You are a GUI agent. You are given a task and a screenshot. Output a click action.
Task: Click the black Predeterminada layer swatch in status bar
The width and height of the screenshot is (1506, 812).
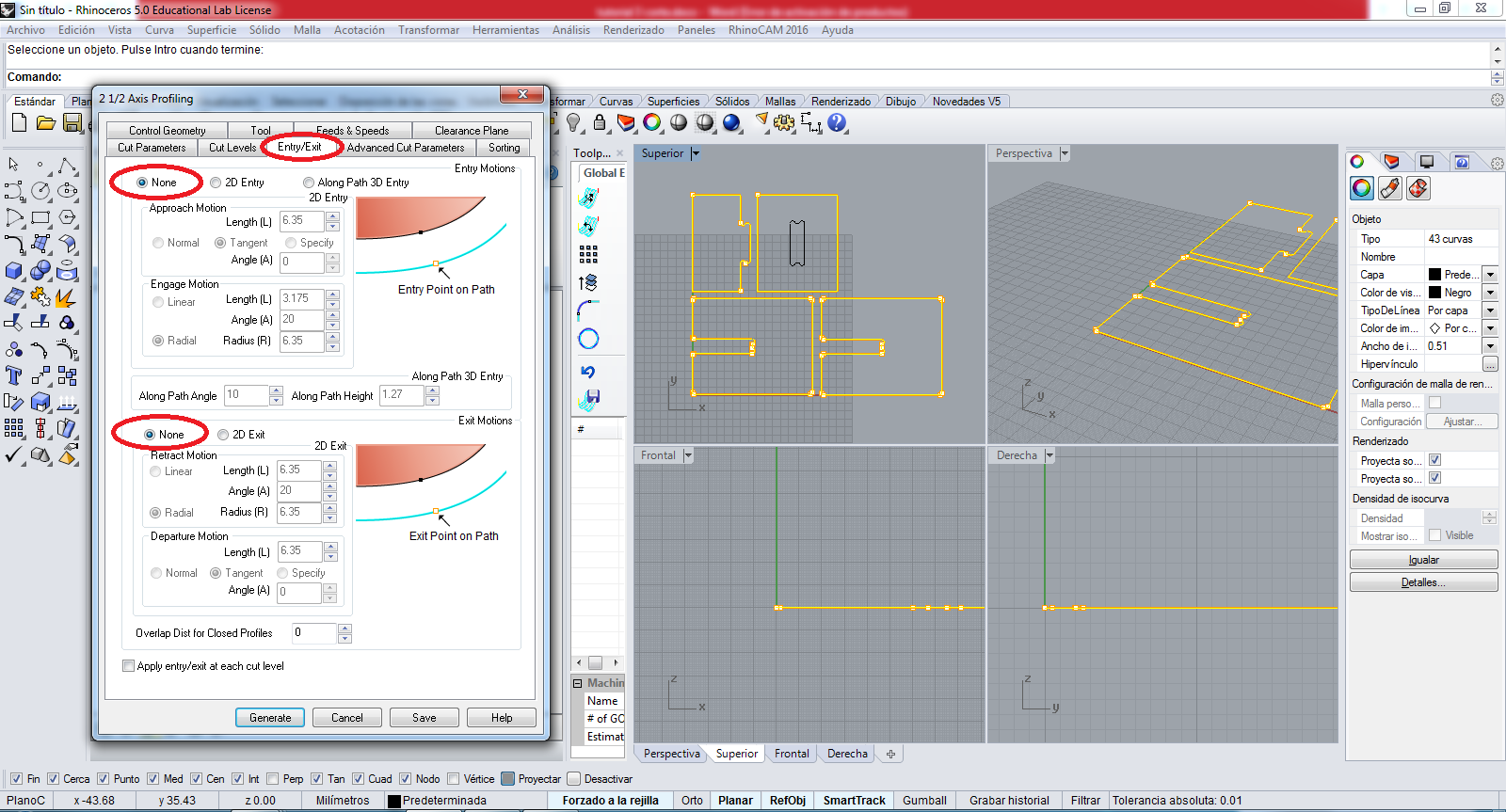394,801
